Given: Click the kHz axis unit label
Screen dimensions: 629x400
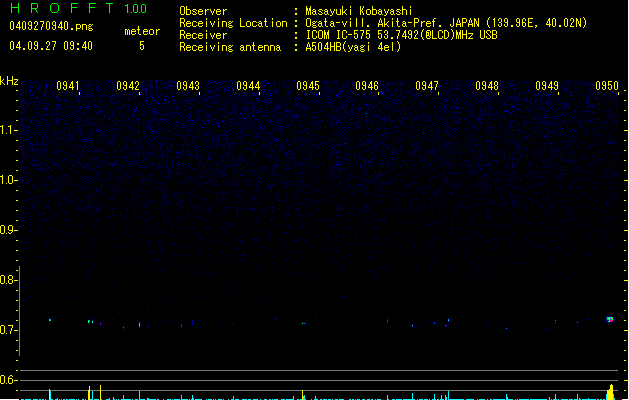Looking at the screenshot, I should (9, 81).
